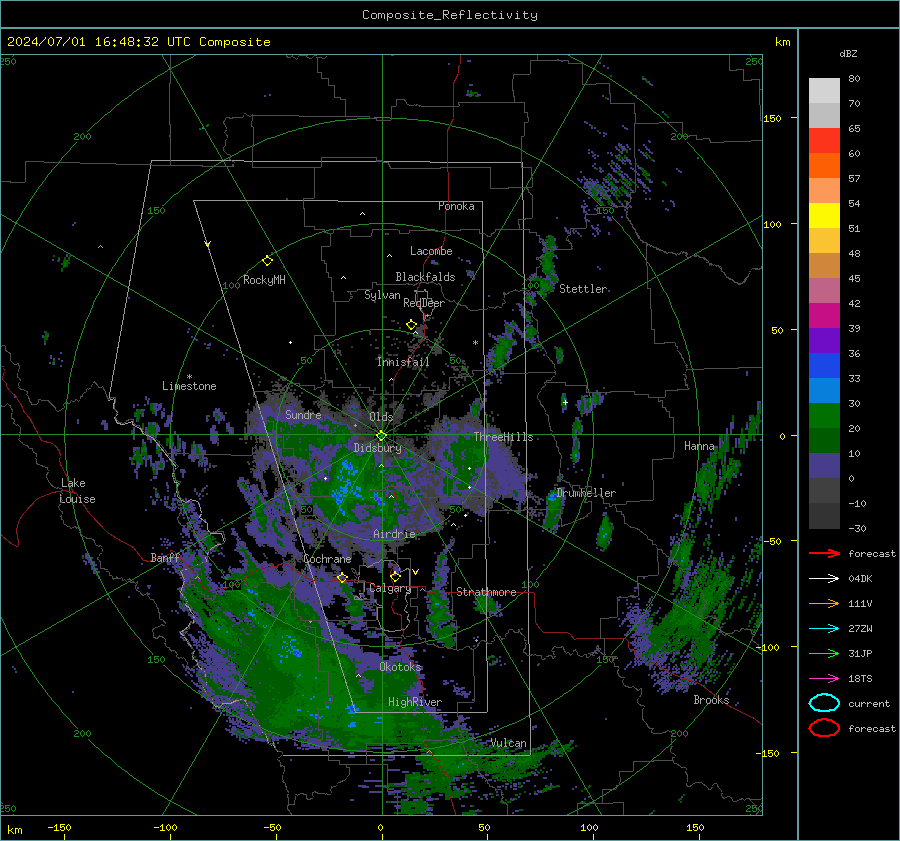Screen dimensions: 900x841
Task: Click the Limestone label
Action: tap(189, 386)
